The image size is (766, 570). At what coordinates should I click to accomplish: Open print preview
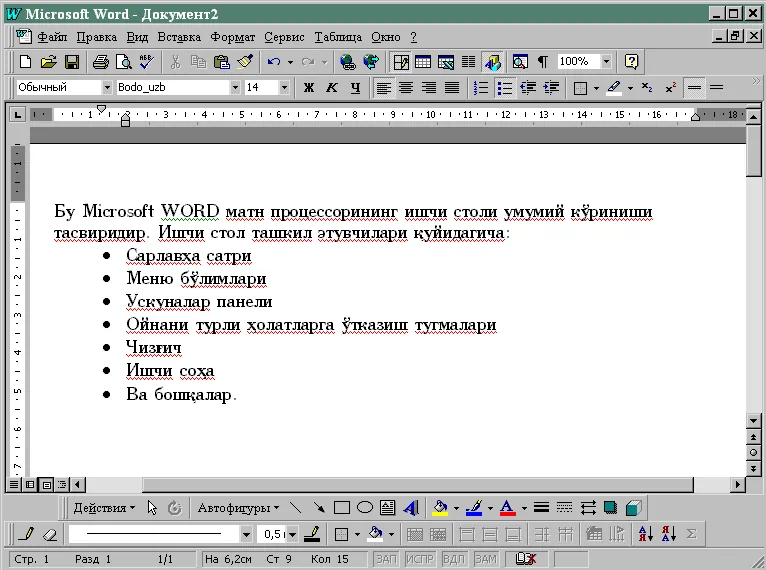point(124,62)
